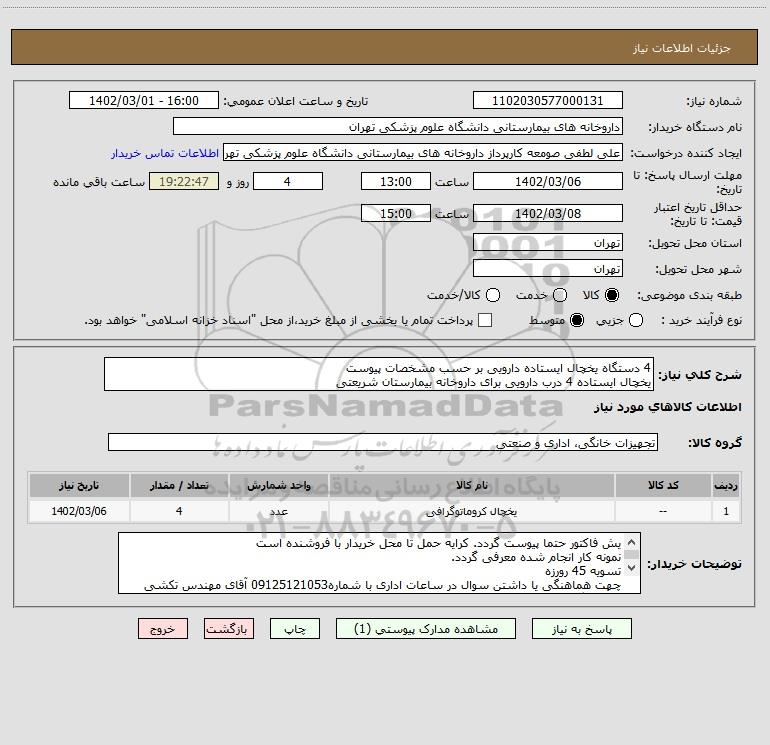The height and width of the screenshot is (745, 770).
Task: Click the table date cell 1402/03/06
Action: [x=79, y=511]
